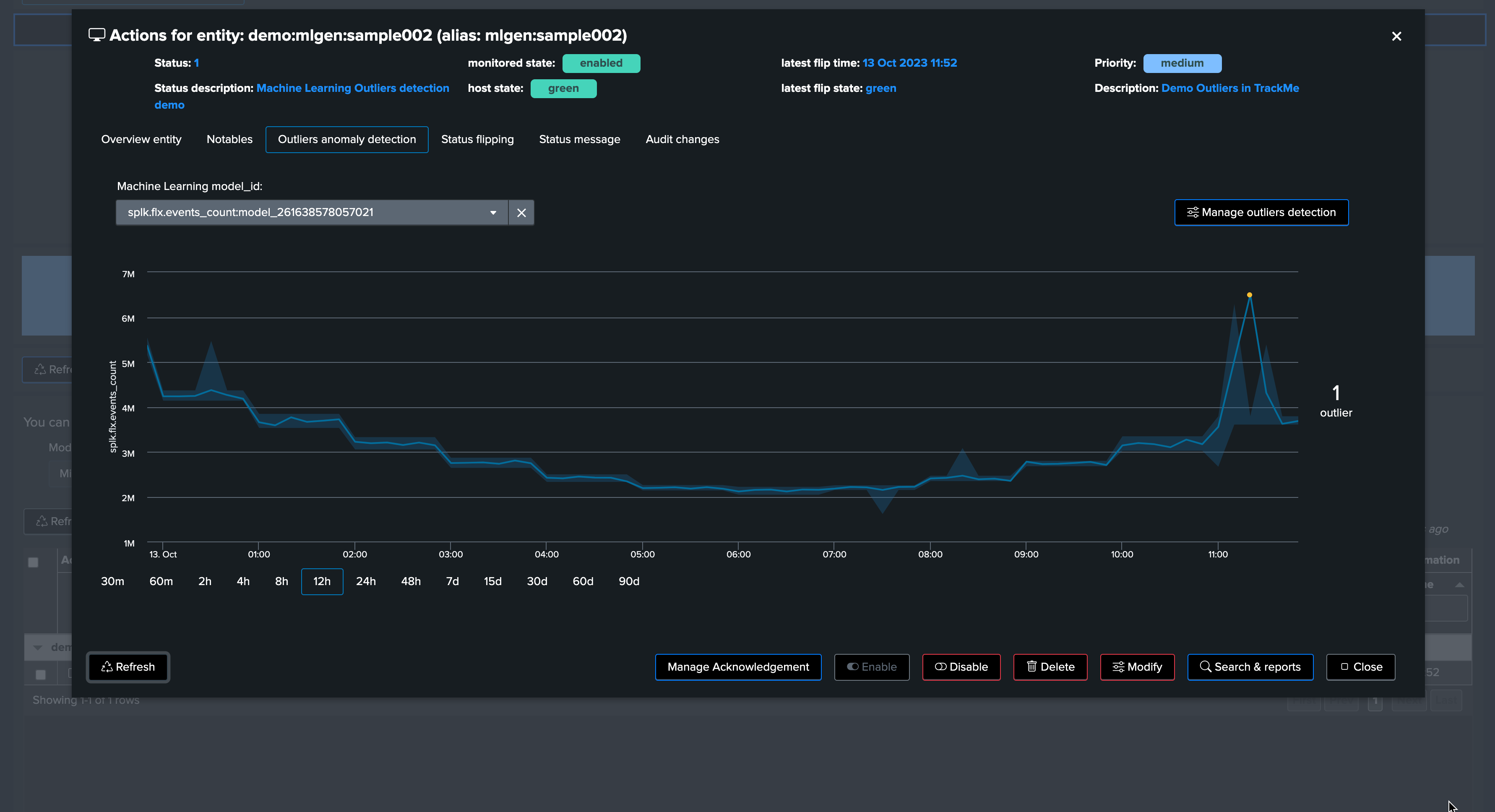The image size is (1495, 812).
Task: Close the entity dialog with top X
Action: [1396, 36]
